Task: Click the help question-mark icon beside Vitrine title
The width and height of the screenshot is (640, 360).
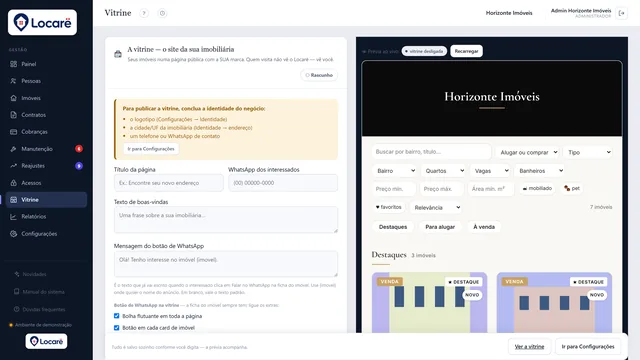Action: (x=144, y=13)
